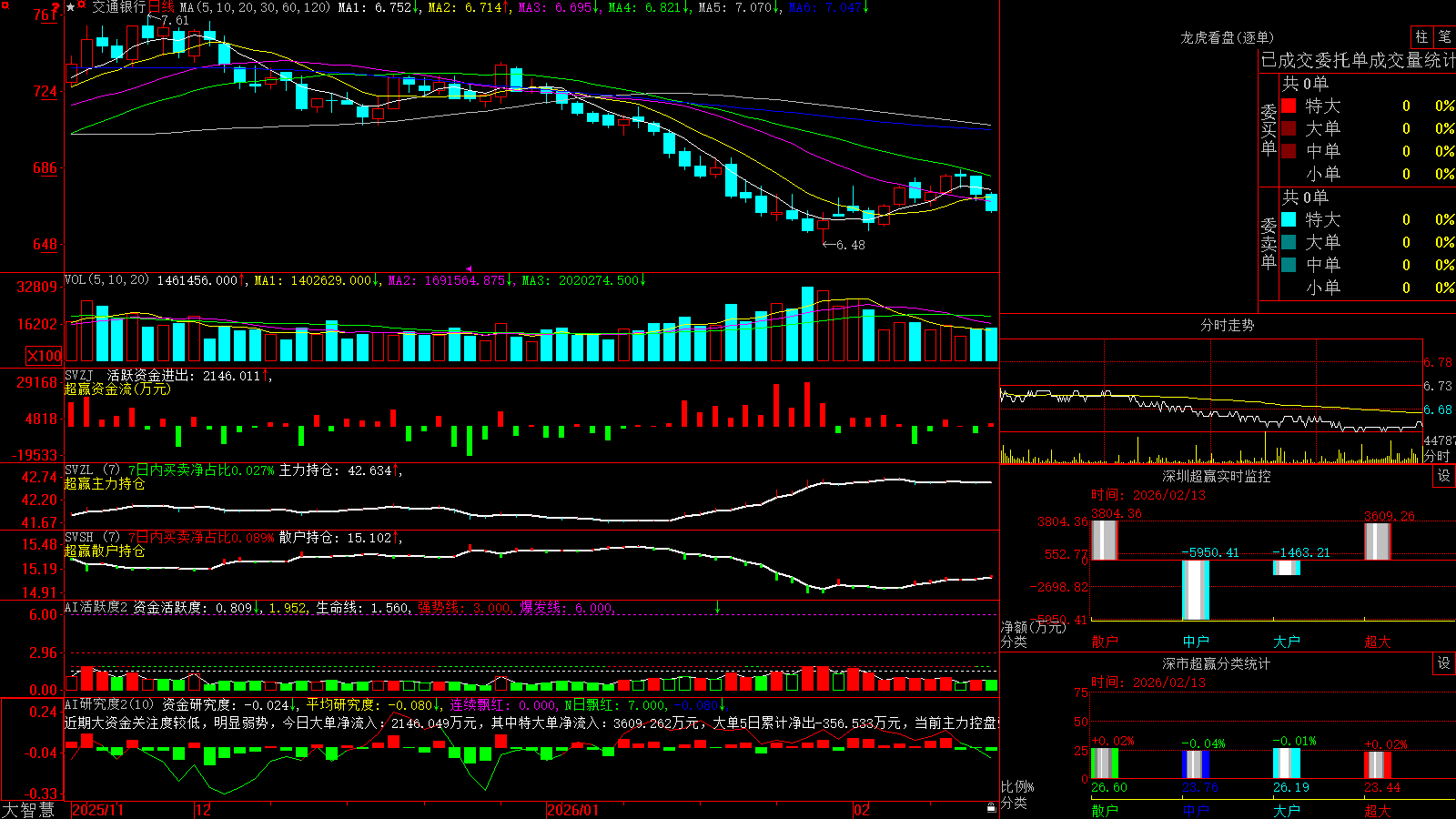Click the 散户 ratio bar labeled 26.60
Screen dimensions: 1456x819
1105,763
